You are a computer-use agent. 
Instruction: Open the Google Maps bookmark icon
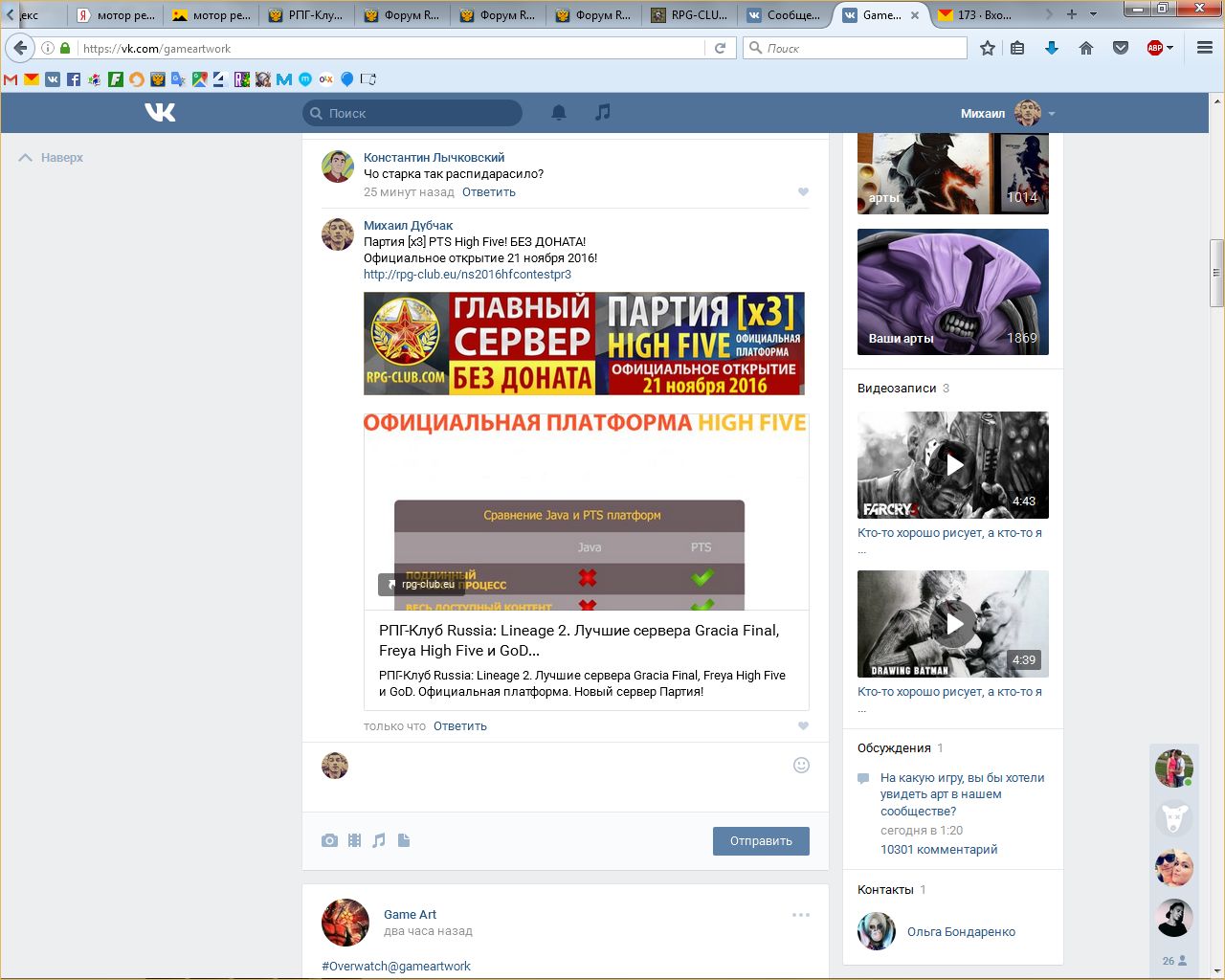click(200, 79)
